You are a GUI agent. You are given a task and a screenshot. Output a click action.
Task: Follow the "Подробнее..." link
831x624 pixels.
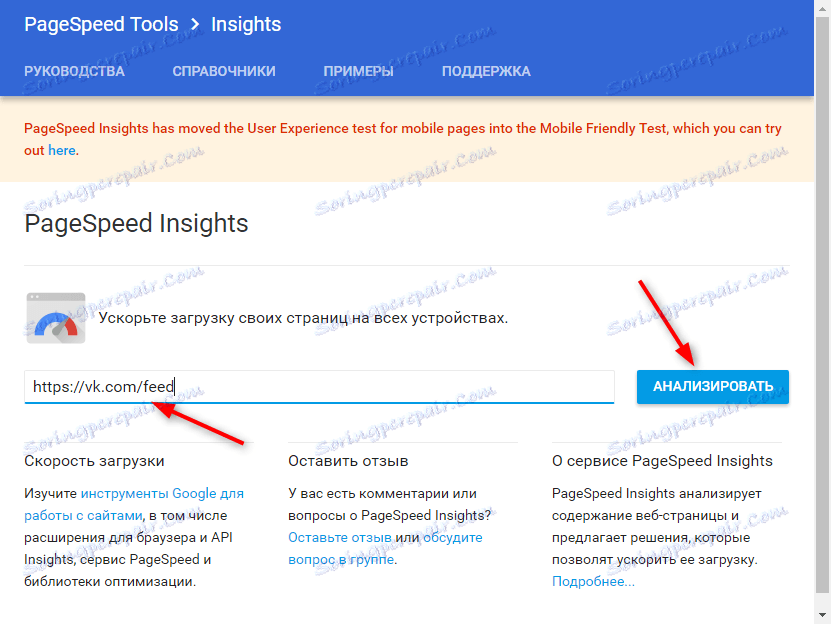click(593, 581)
